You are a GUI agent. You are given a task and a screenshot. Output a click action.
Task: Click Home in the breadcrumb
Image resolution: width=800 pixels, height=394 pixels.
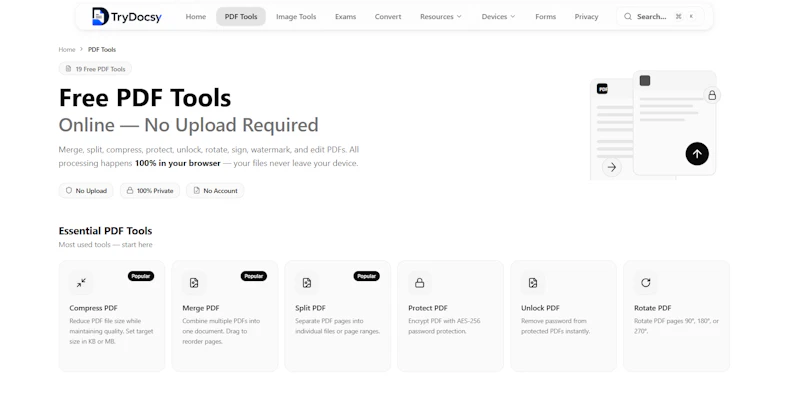point(67,50)
